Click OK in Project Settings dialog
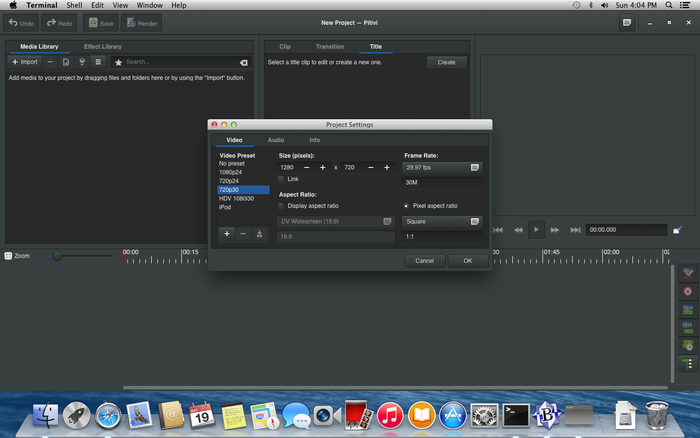The height and width of the screenshot is (438, 700). click(468, 260)
